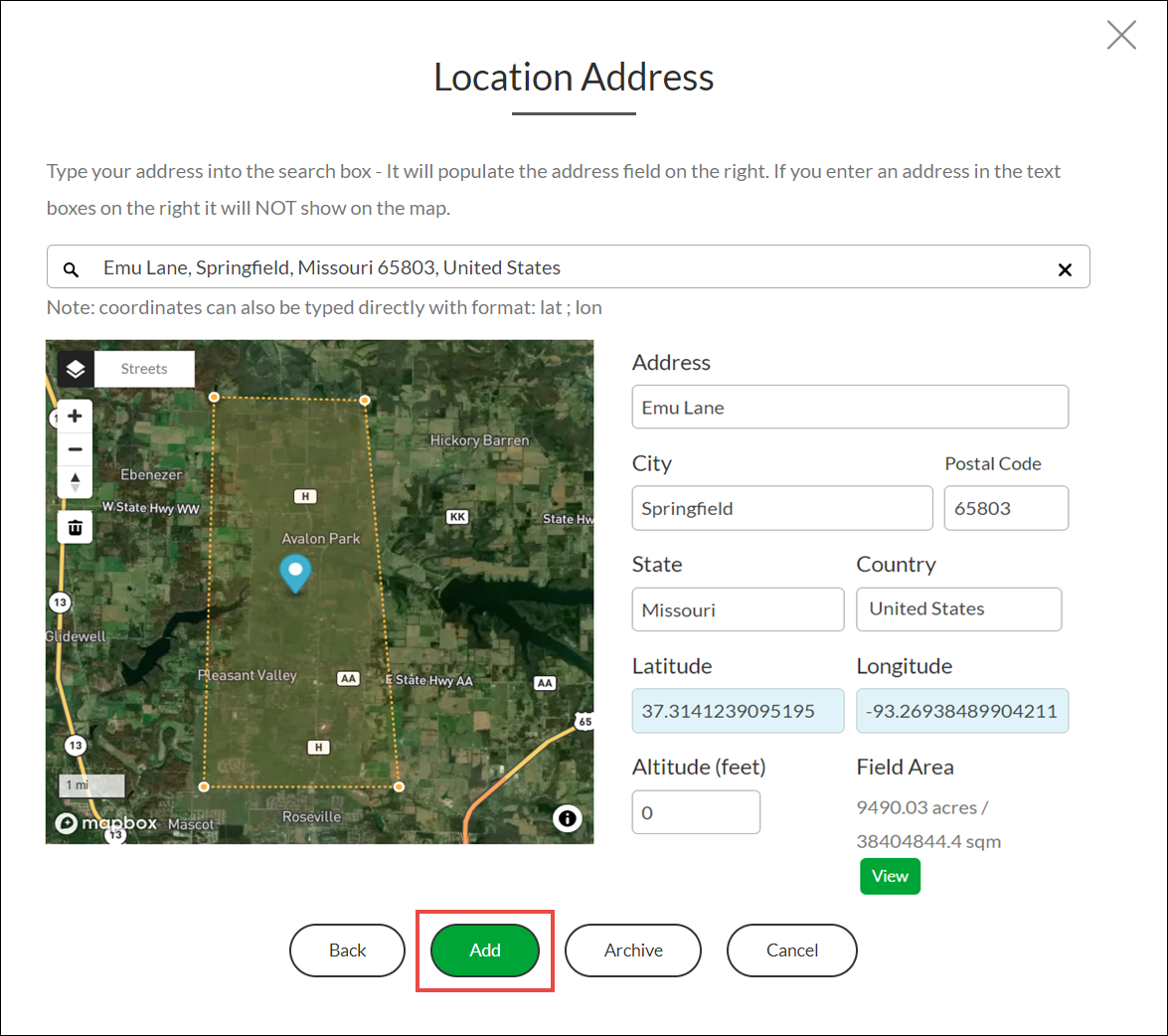Click the Avalon Park map label
1168x1036 pixels.
coord(321,539)
